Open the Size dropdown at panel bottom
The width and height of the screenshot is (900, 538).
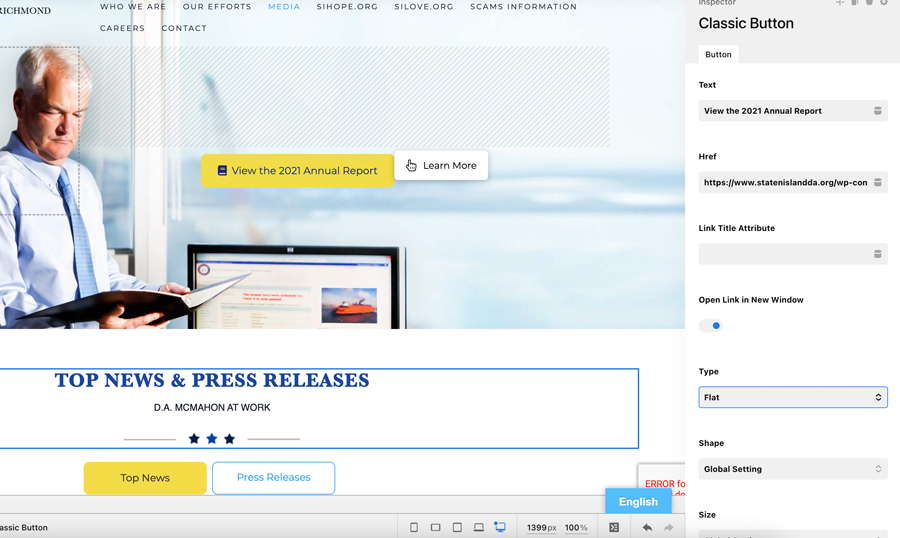point(792,534)
